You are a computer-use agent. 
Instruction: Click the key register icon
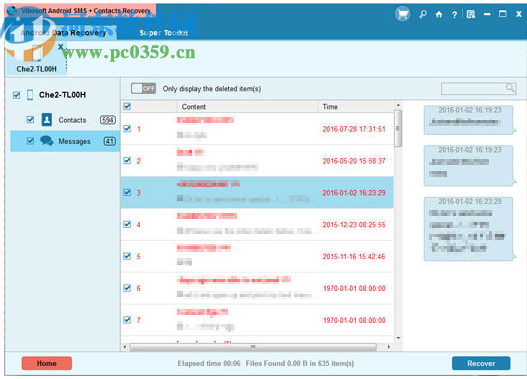click(423, 14)
